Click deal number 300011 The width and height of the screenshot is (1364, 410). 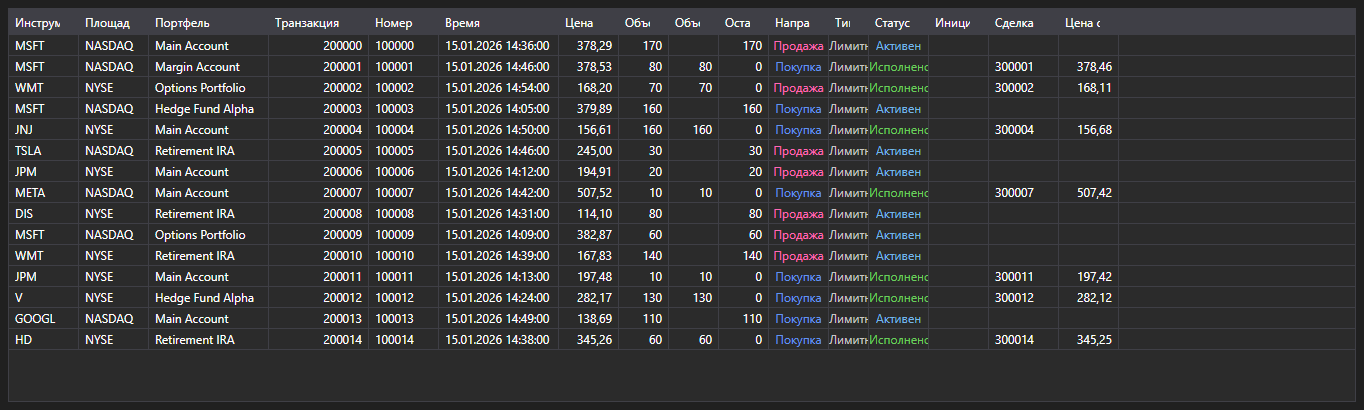(x=1015, y=276)
